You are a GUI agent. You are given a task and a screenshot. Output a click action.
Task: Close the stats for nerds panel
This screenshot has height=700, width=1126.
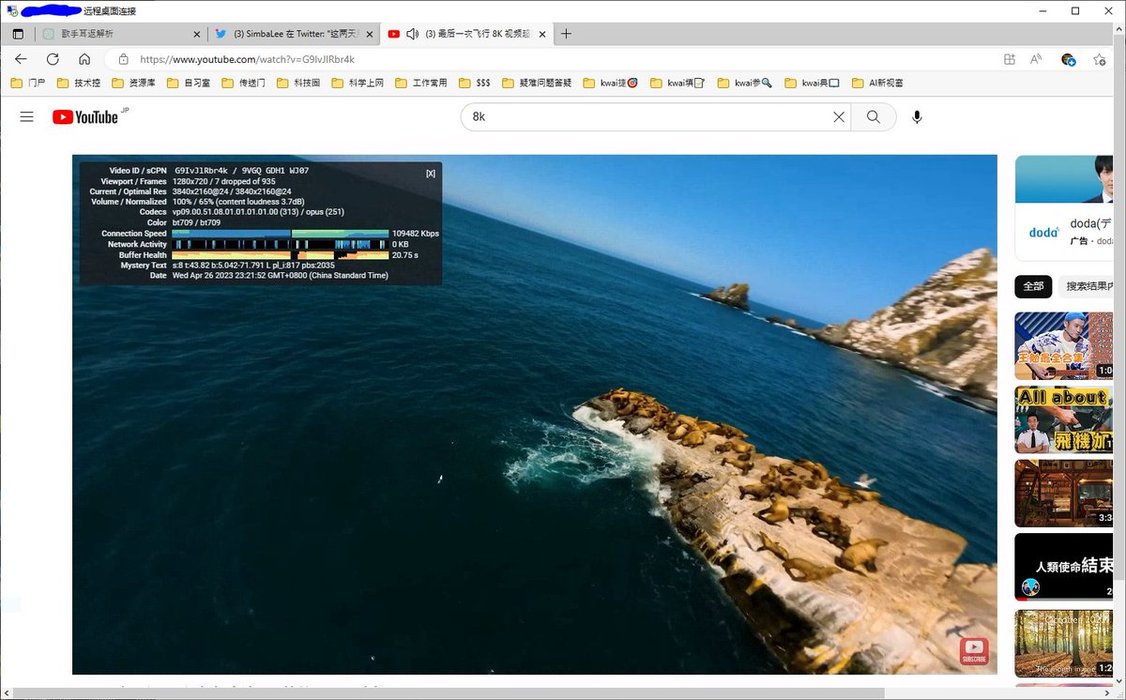(431, 173)
